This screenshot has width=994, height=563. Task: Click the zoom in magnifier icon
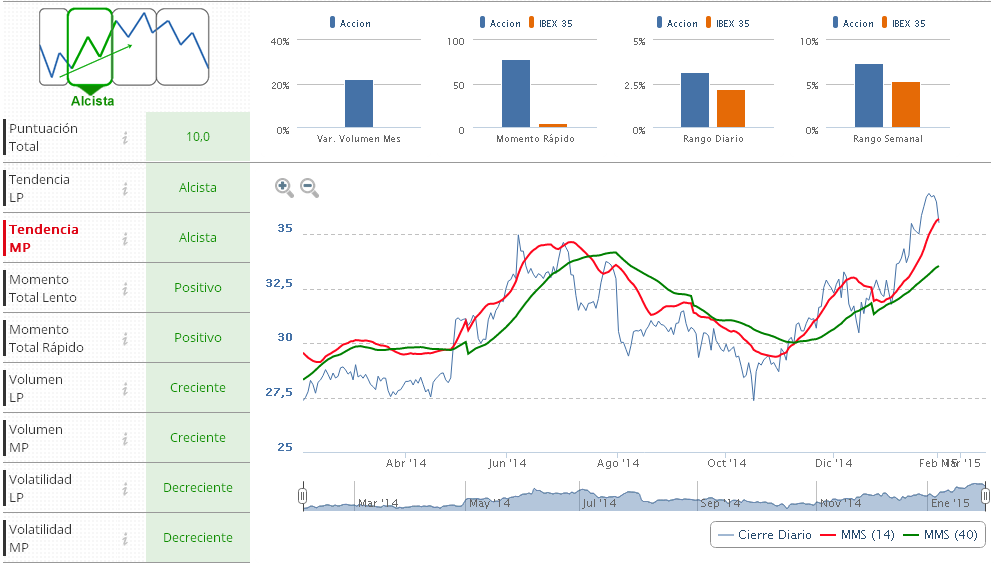[283, 186]
